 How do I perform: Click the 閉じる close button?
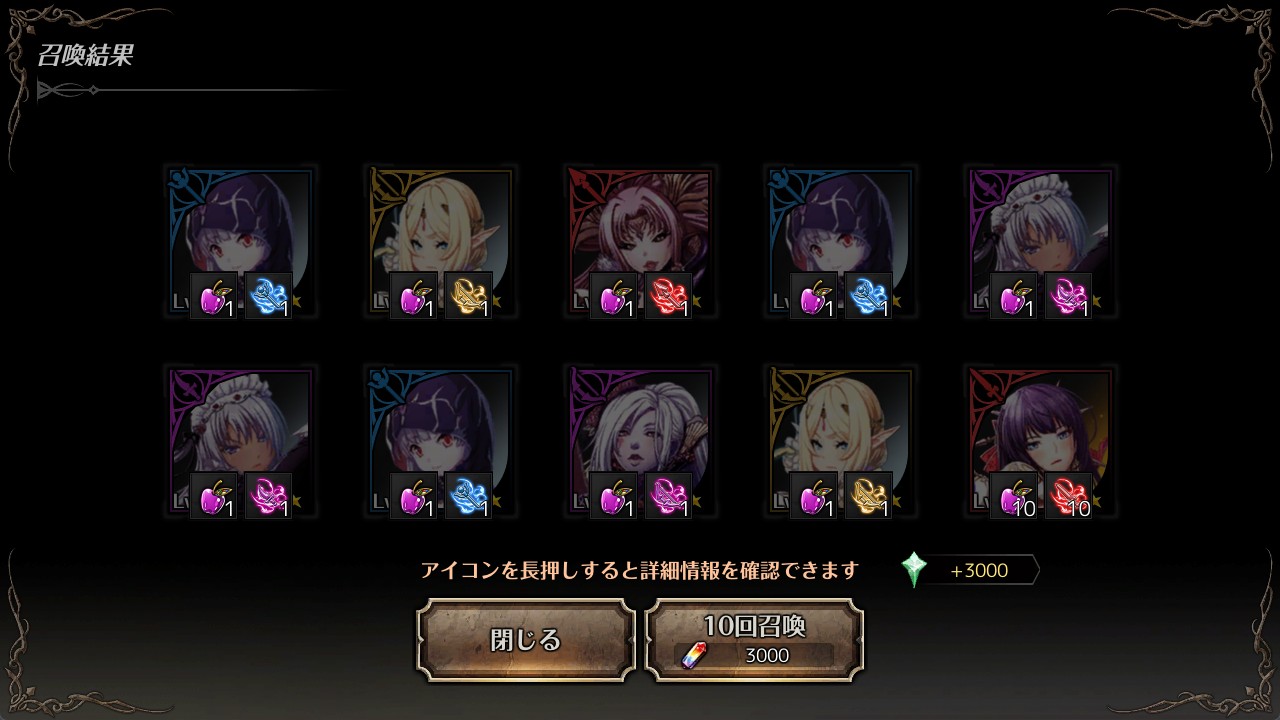[526, 640]
